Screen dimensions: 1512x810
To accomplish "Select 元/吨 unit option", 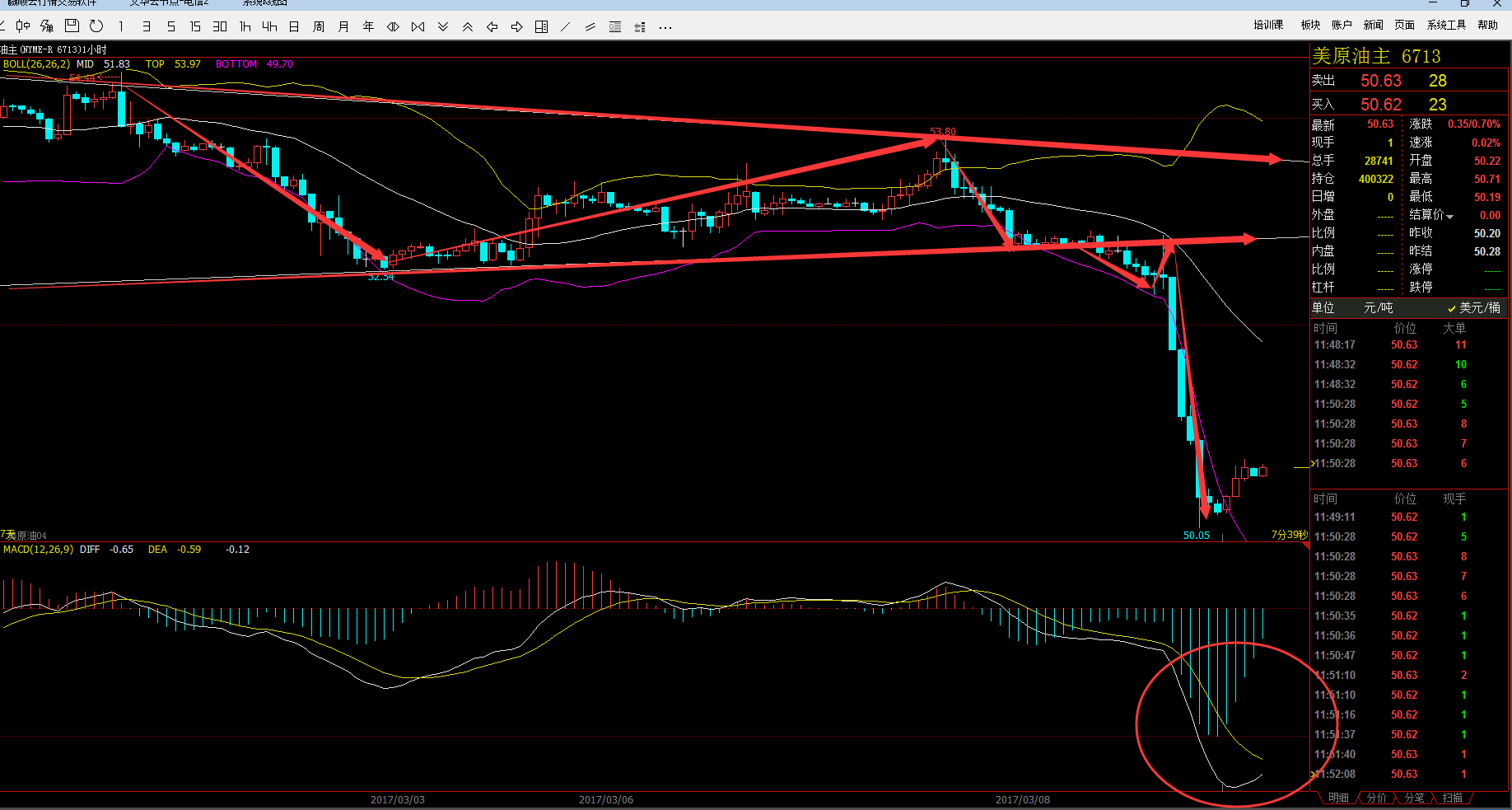I will coord(1378,307).
